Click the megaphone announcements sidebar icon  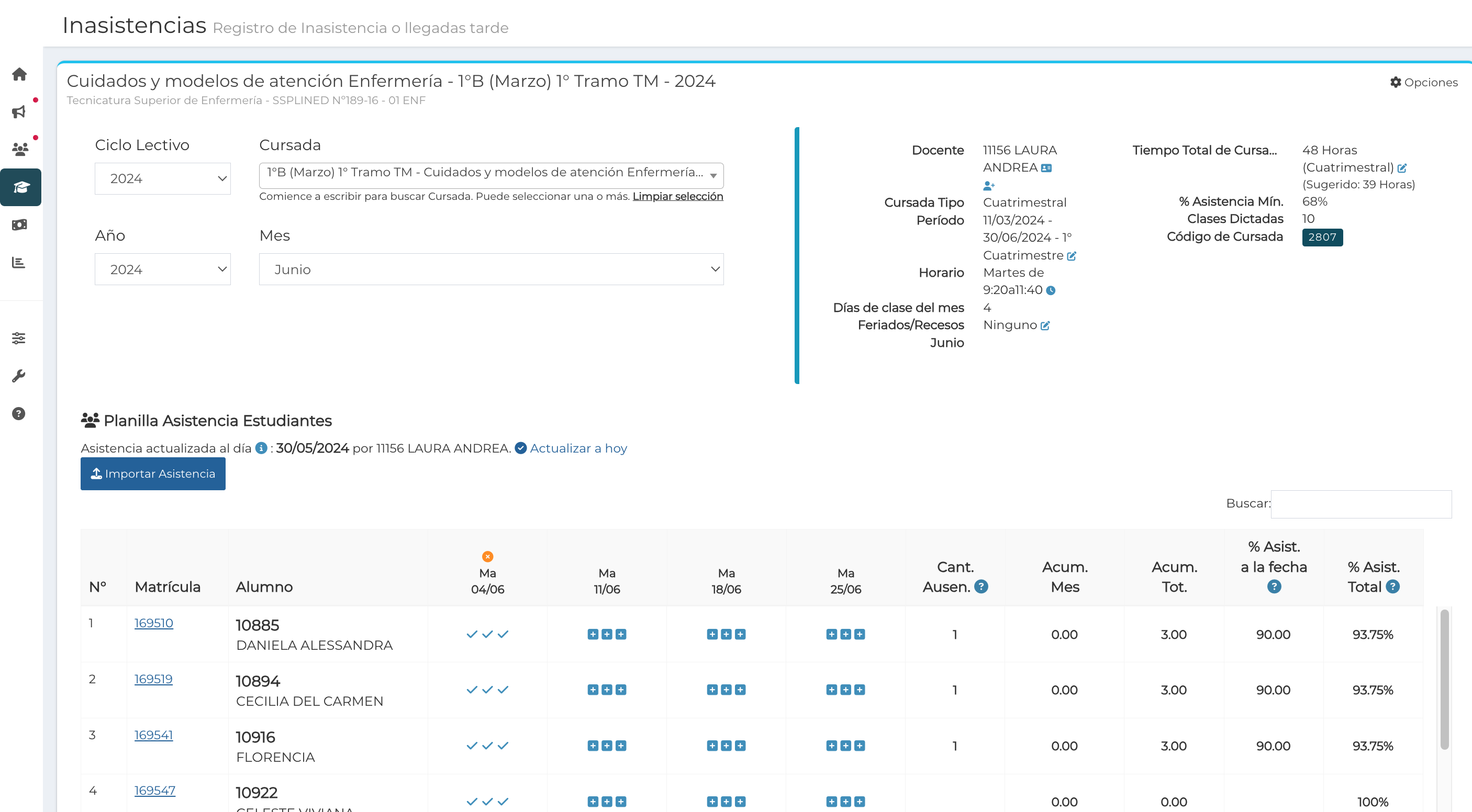(x=19, y=112)
